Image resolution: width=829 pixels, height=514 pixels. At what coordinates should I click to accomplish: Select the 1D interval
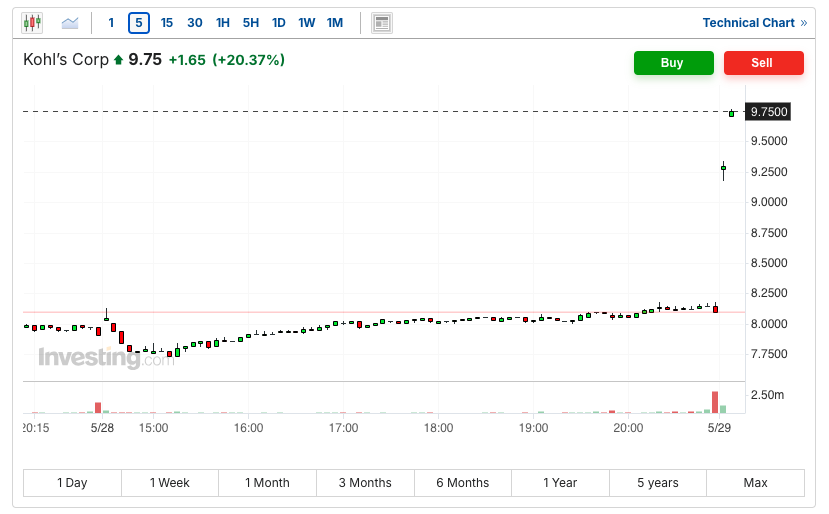[x=279, y=23]
